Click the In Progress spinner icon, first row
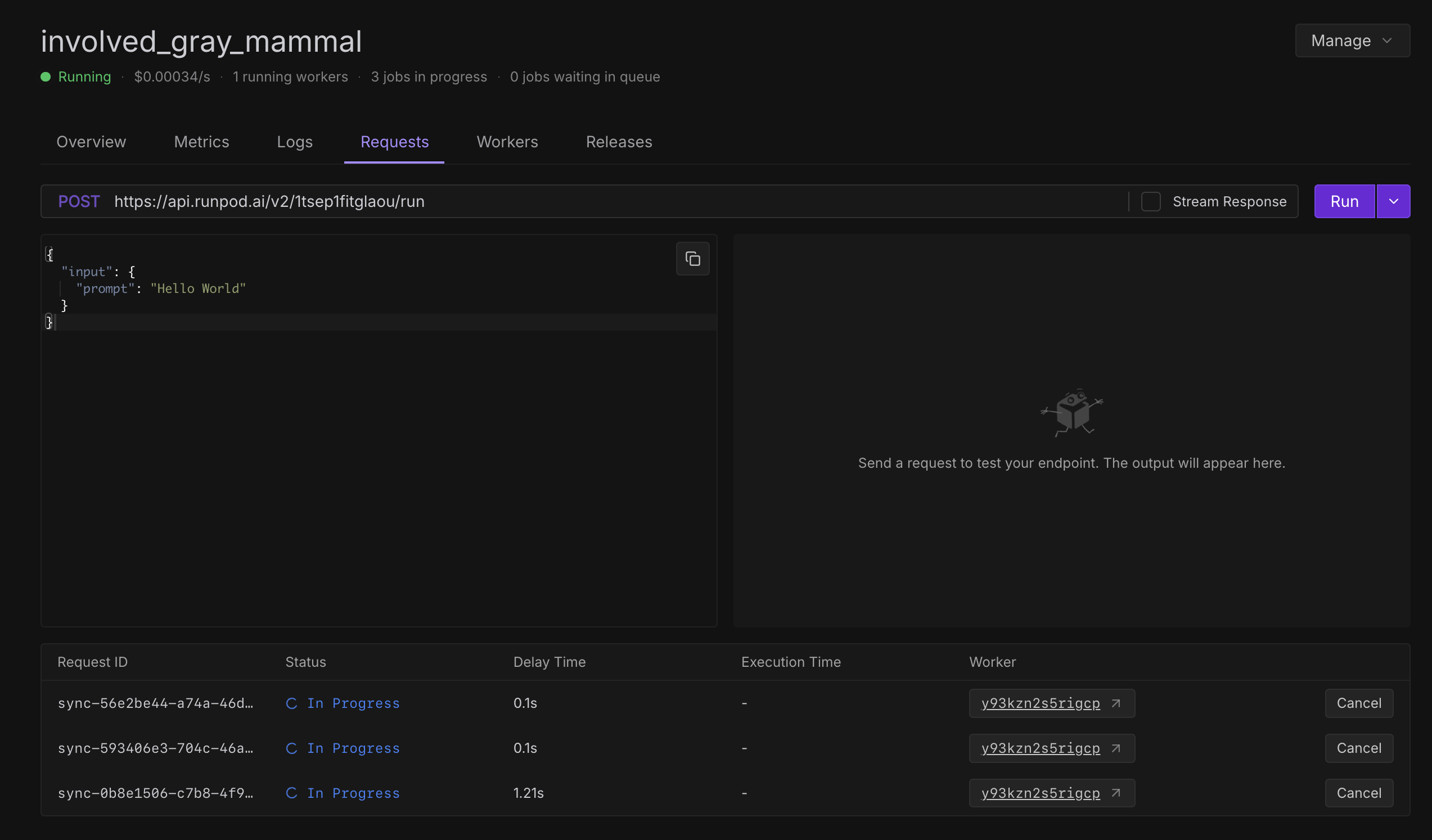This screenshot has height=840, width=1432. pos(291,703)
